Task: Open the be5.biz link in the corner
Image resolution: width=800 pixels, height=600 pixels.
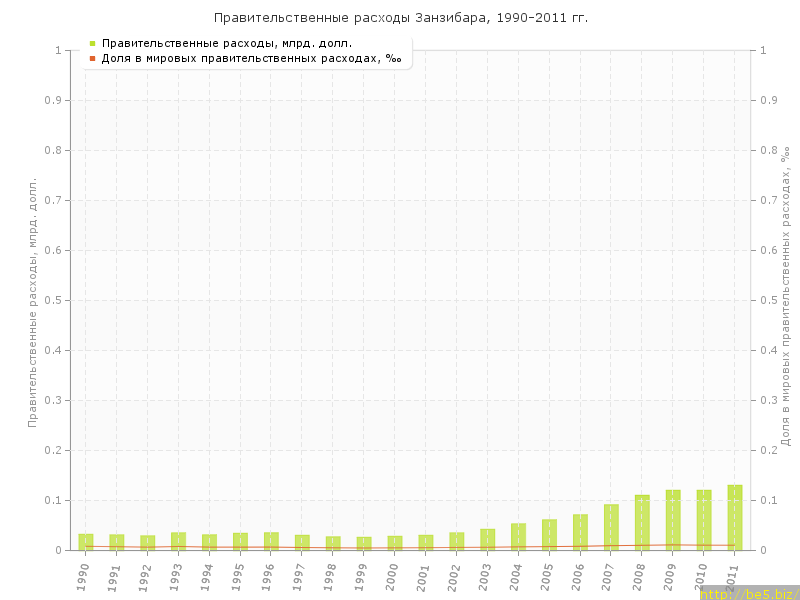Action: click(748, 593)
